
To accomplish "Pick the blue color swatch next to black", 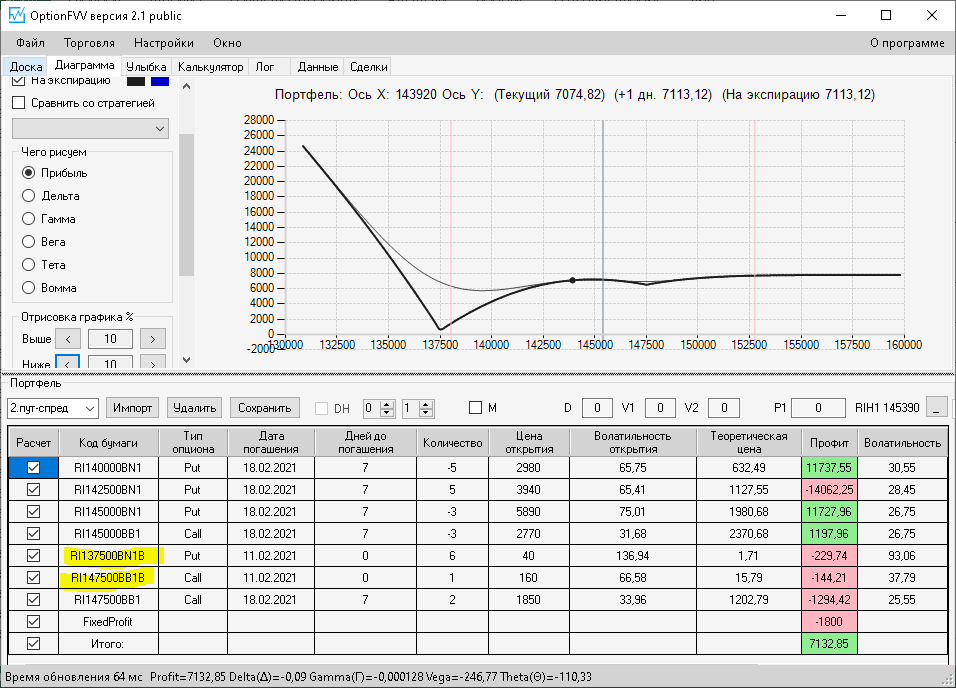I will point(160,81).
